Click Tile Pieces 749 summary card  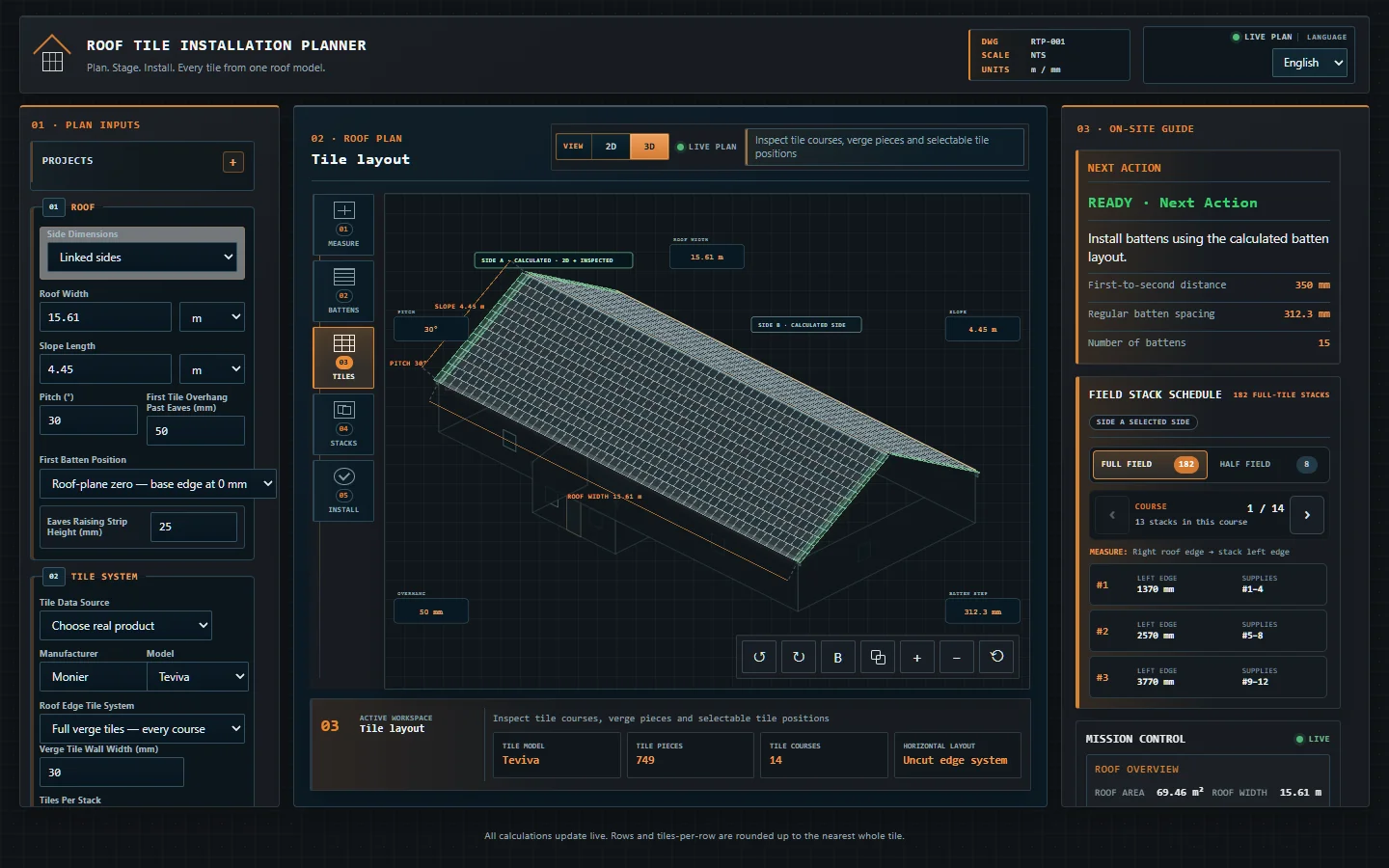click(691, 754)
